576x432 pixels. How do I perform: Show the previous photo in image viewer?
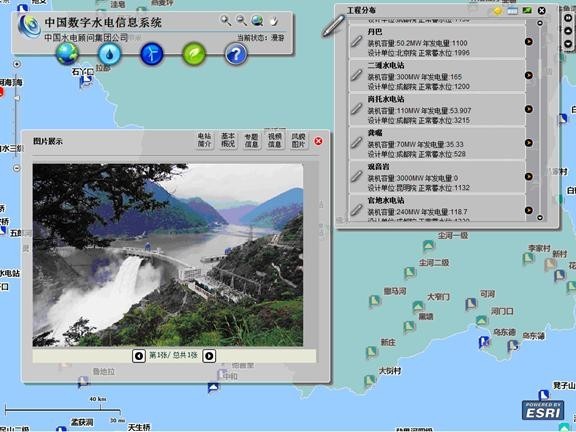click(139, 356)
